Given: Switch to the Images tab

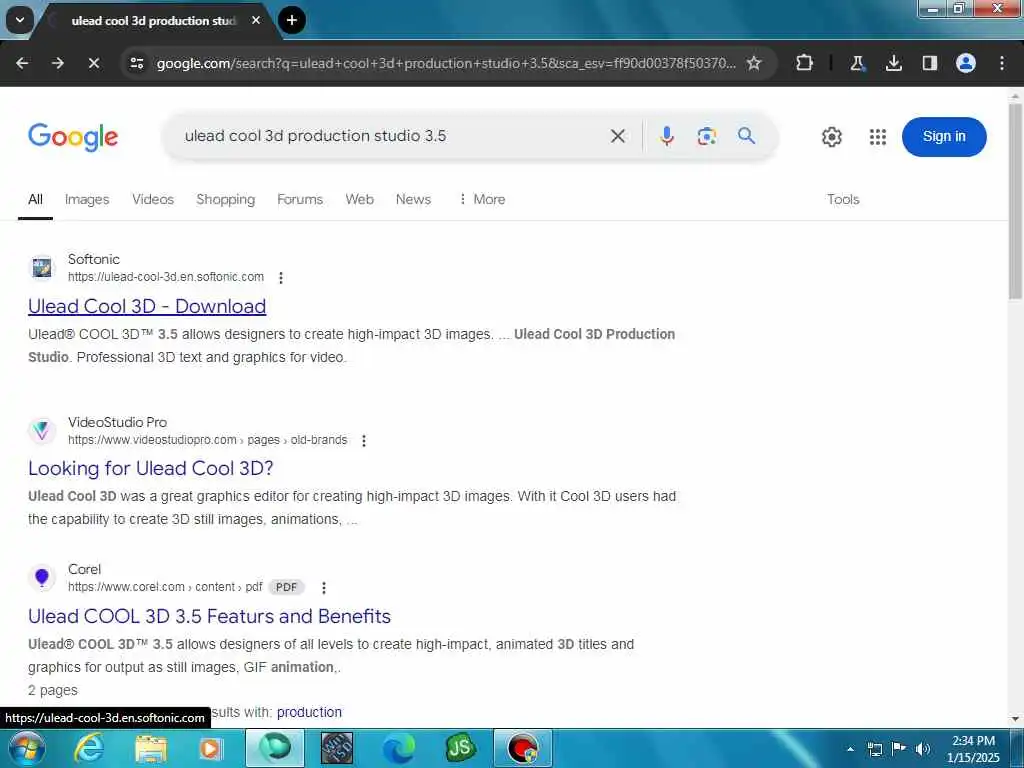Looking at the screenshot, I should (x=87, y=199).
